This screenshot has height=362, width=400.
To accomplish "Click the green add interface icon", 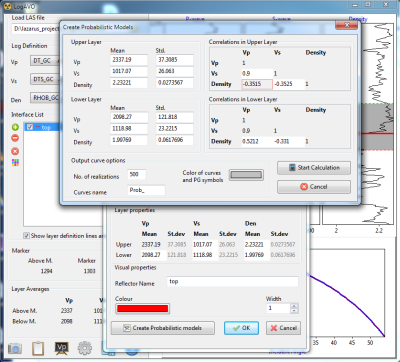I will 15,127.
